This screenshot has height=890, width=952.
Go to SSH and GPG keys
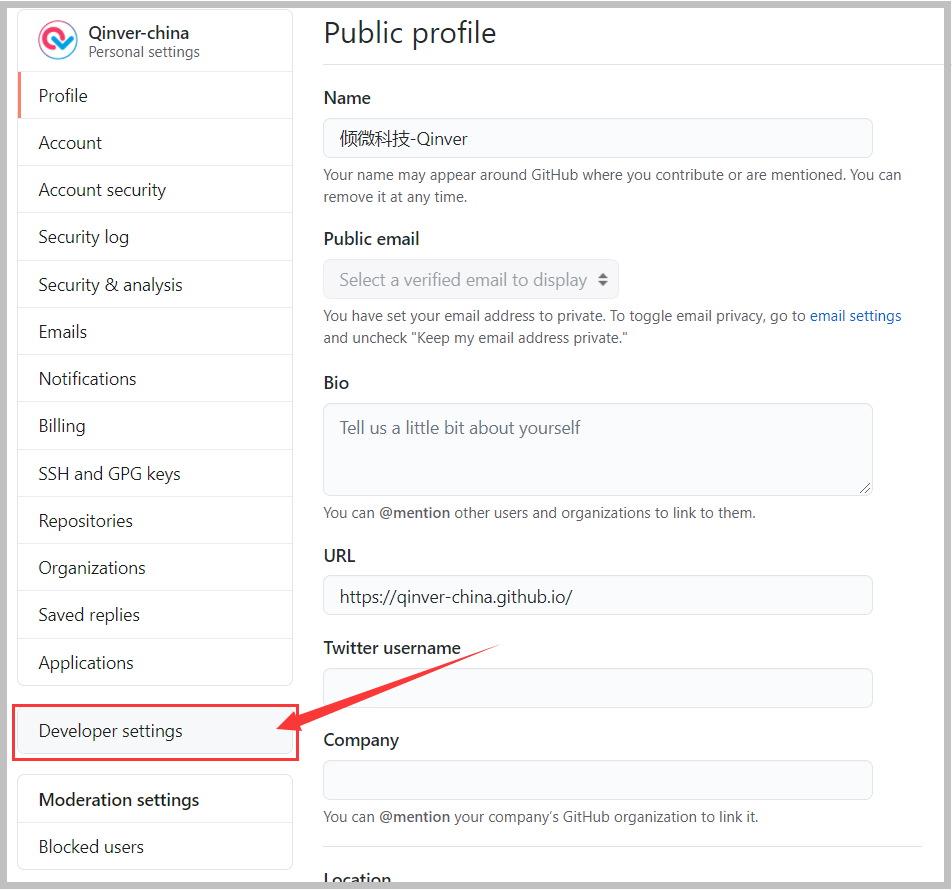coord(109,474)
